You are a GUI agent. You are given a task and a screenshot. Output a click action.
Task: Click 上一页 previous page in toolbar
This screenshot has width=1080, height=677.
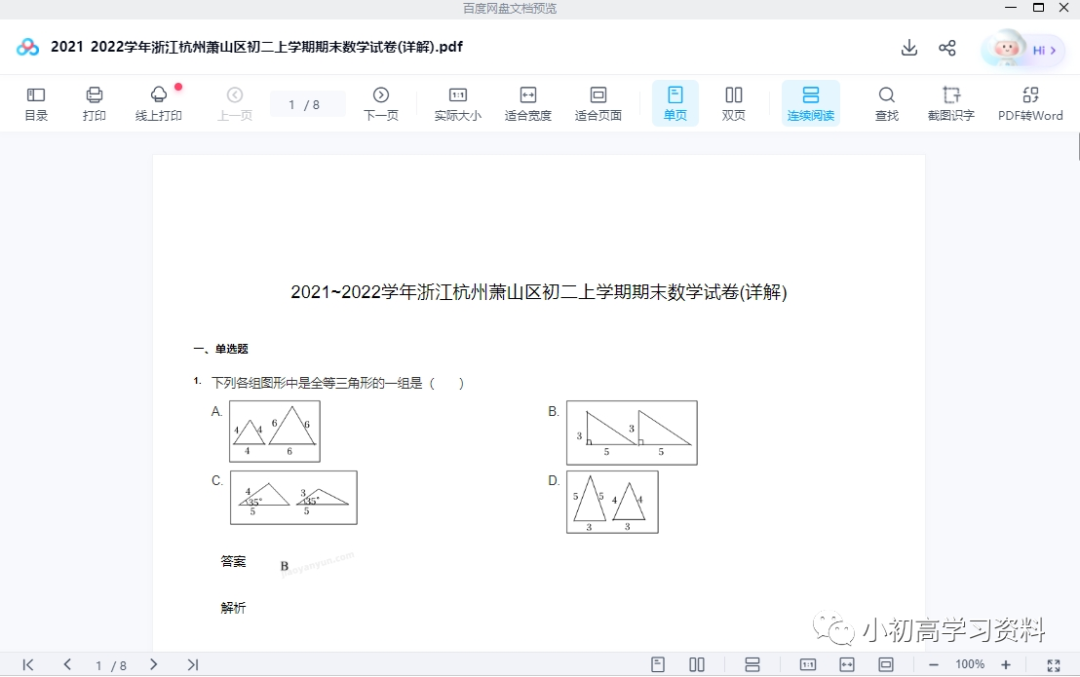(235, 104)
